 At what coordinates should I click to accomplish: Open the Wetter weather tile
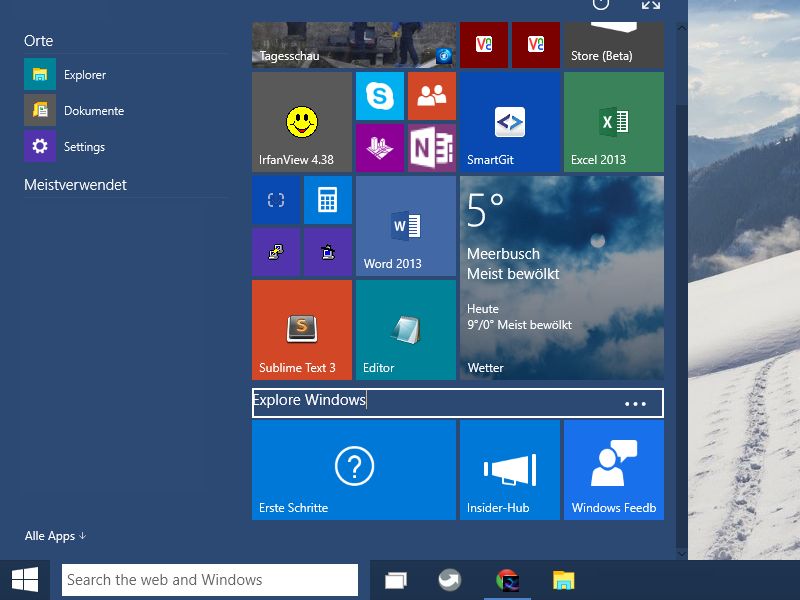562,278
